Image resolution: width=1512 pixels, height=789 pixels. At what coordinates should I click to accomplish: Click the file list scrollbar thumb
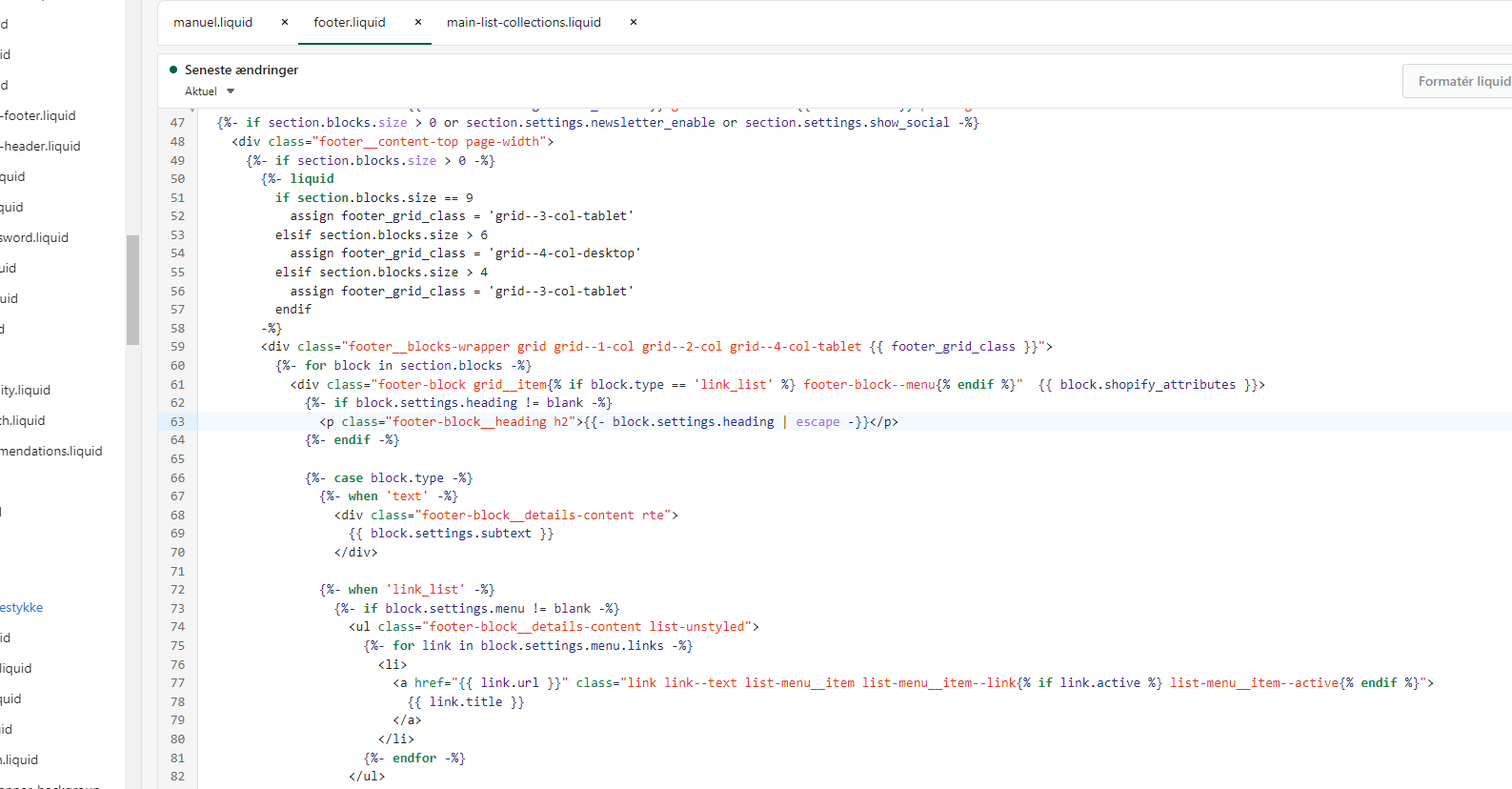[x=132, y=290]
